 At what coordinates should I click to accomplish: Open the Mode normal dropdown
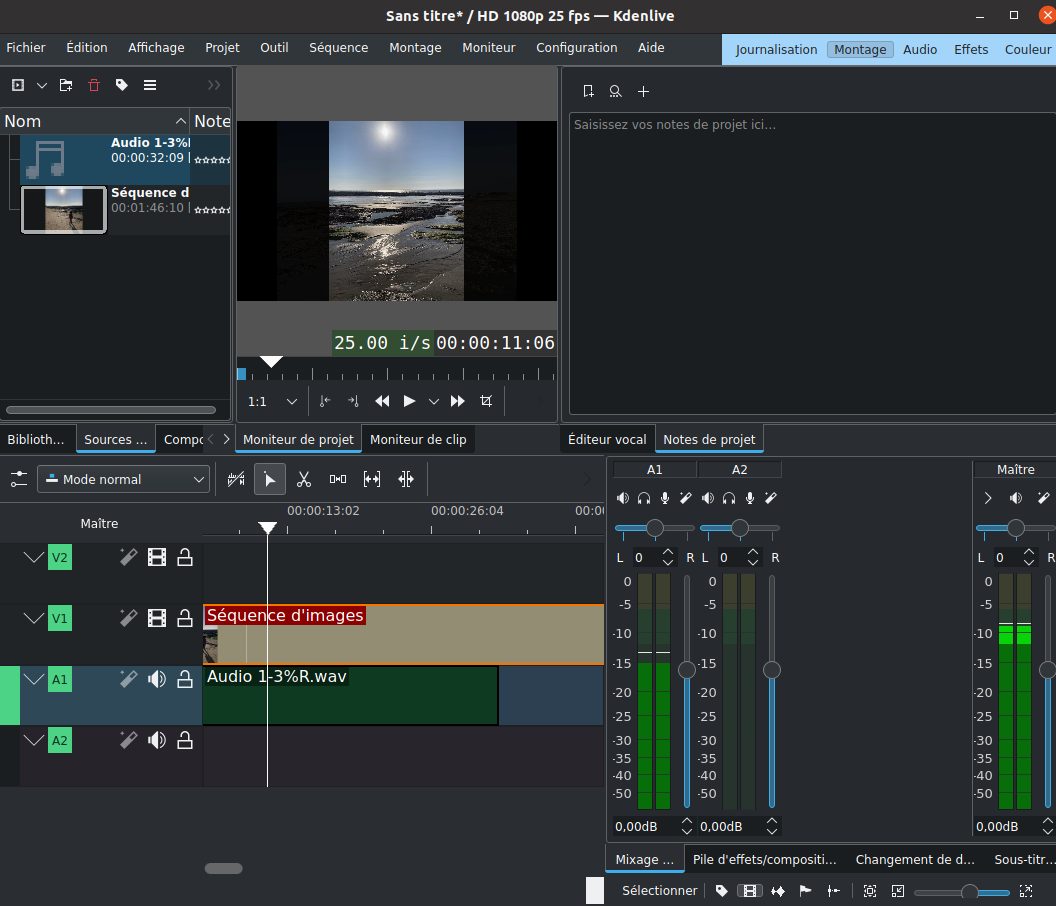coord(123,480)
